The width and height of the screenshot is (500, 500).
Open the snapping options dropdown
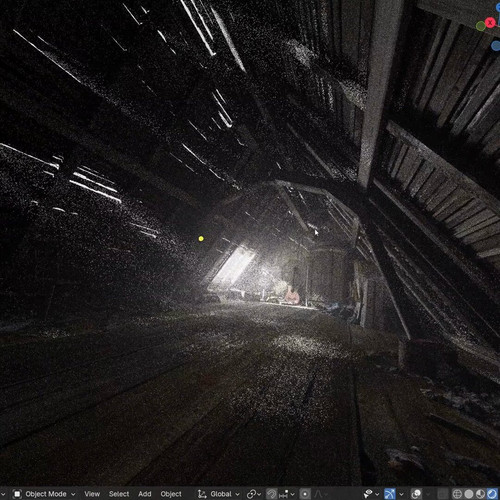click(287, 494)
